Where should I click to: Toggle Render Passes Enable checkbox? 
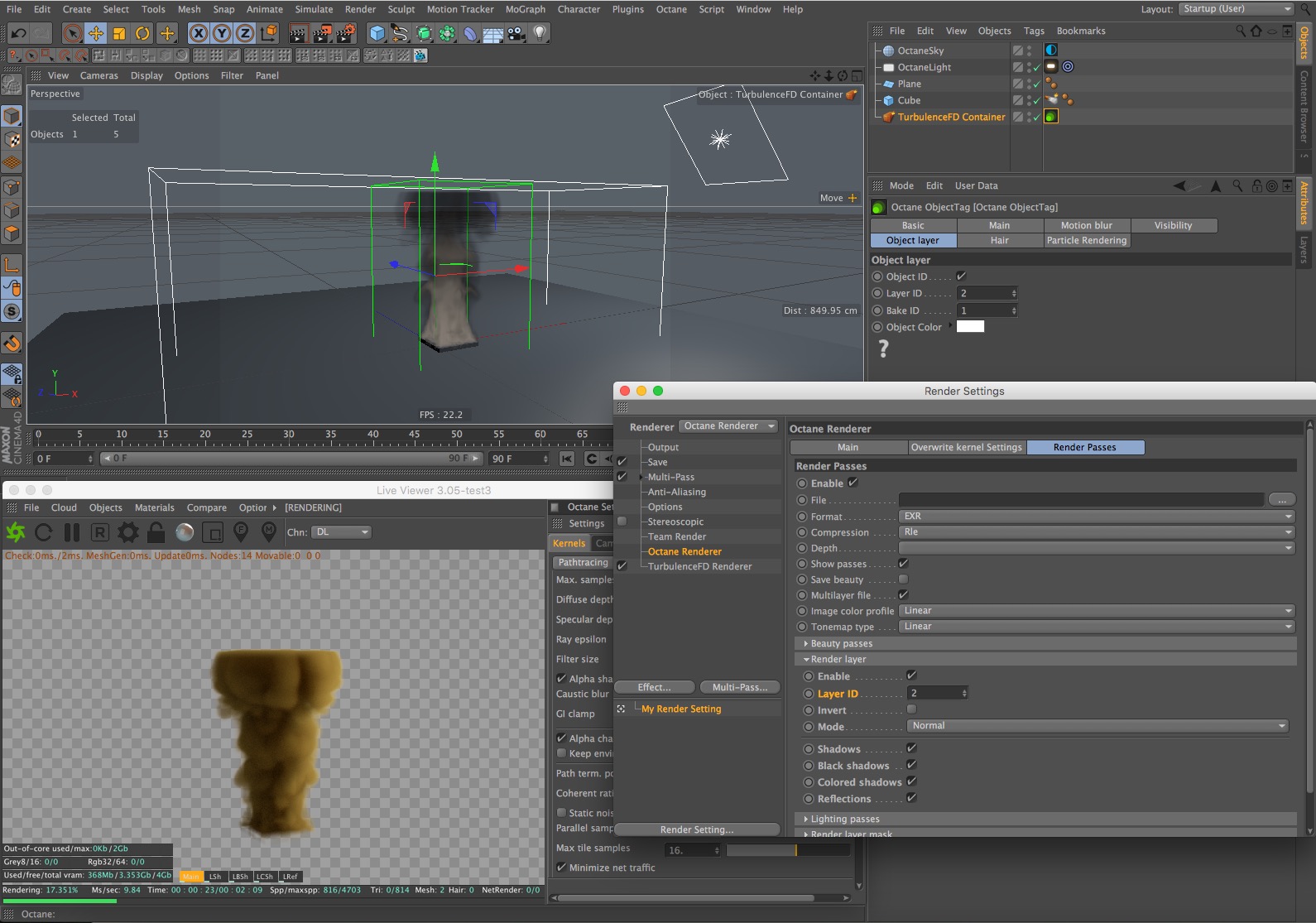(853, 483)
